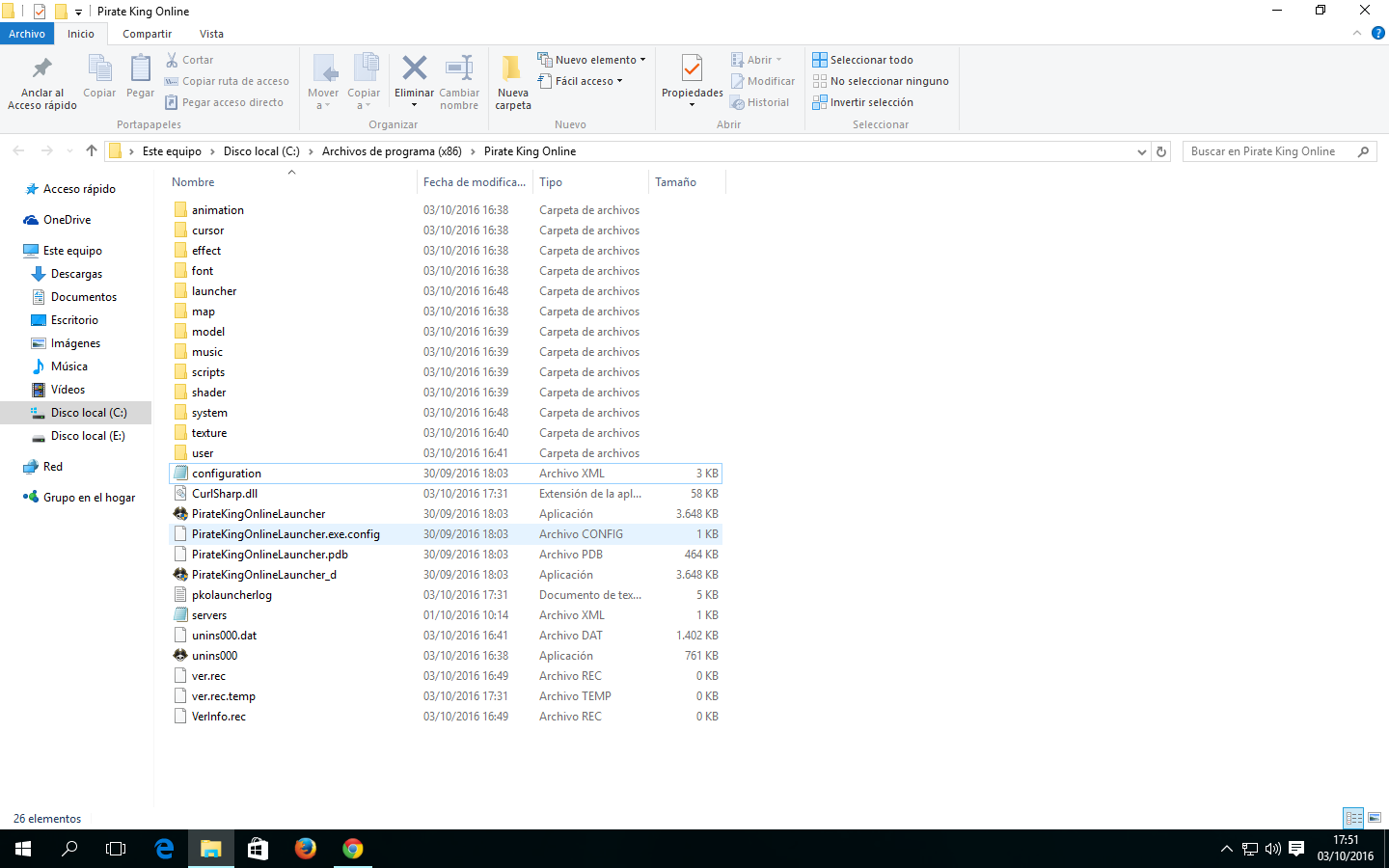Click the Eliminar delete icon
Screen dimensions: 1389x868
(x=415, y=68)
